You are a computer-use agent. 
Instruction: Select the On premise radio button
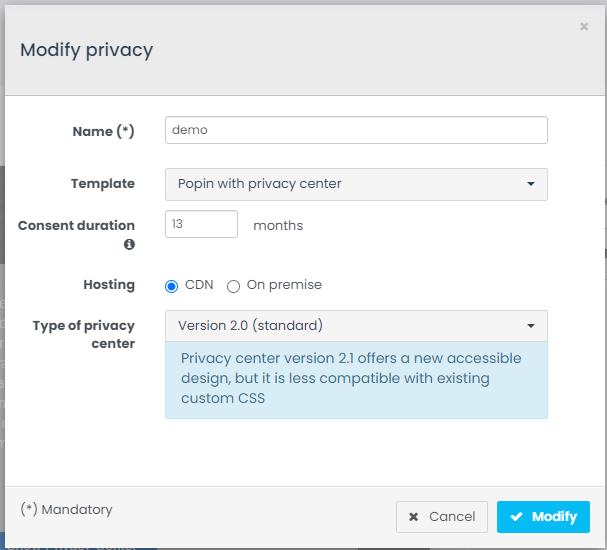(234, 286)
